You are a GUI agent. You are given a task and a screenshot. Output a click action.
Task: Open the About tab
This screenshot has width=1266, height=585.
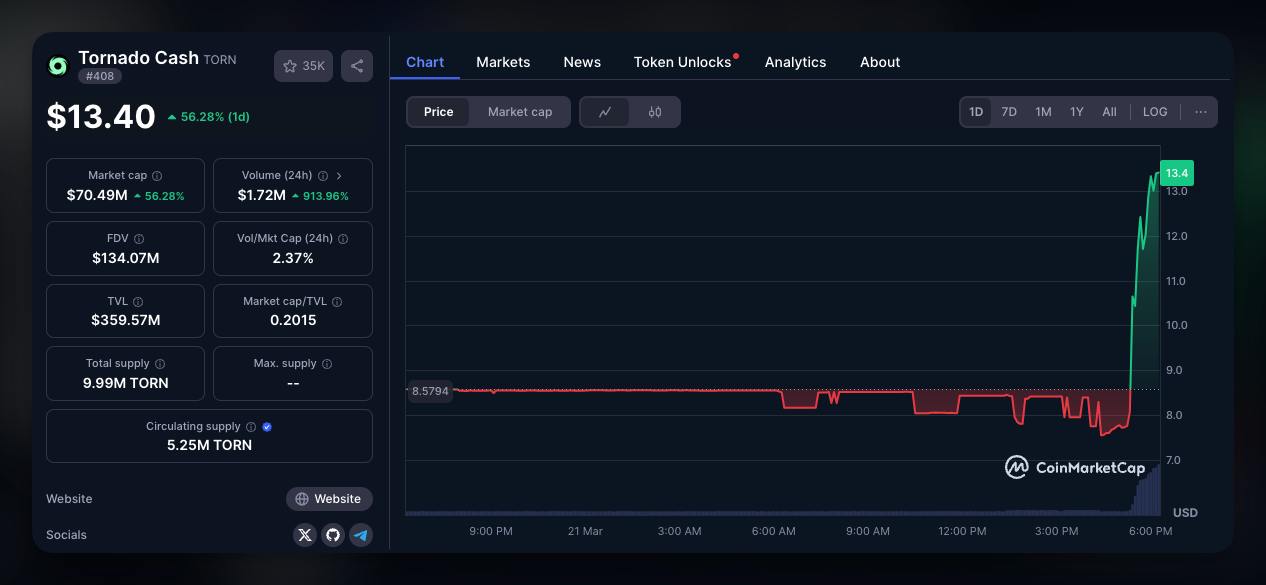[x=880, y=62]
